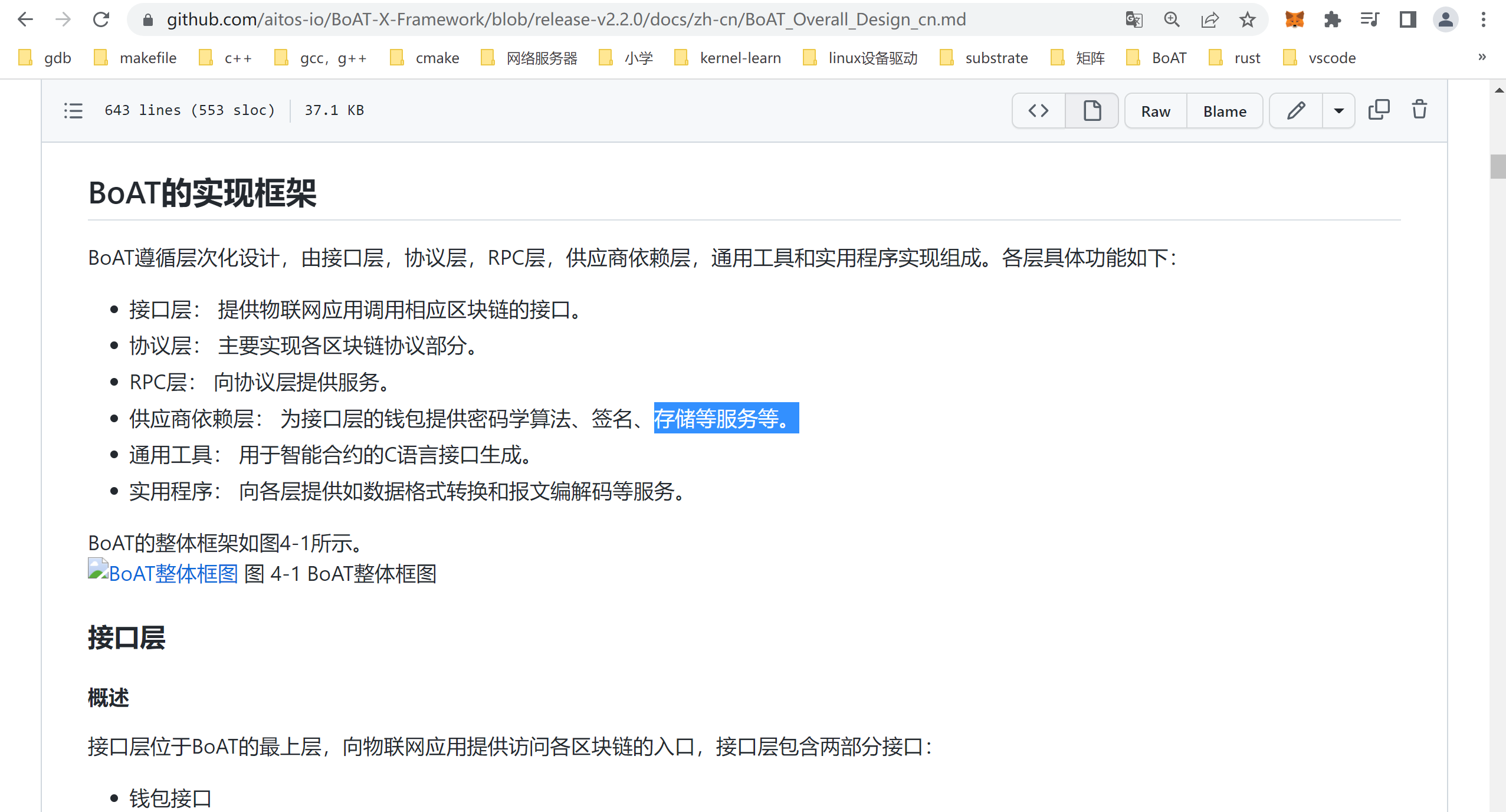The height and width of the screenshot is (812, 1506).
Task: Show hidden bookmarks via the chevron
Action: point(1481,57)
